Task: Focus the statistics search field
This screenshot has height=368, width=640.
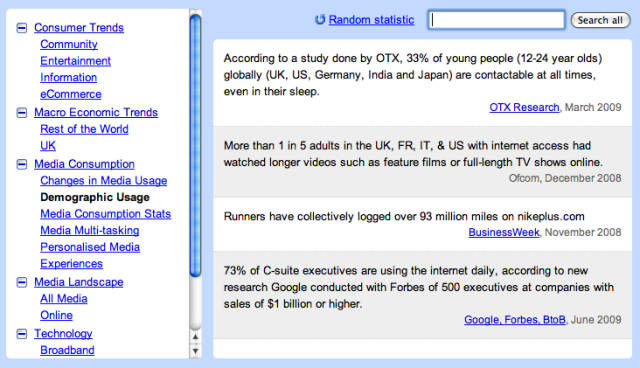Action: pos(496,20)
